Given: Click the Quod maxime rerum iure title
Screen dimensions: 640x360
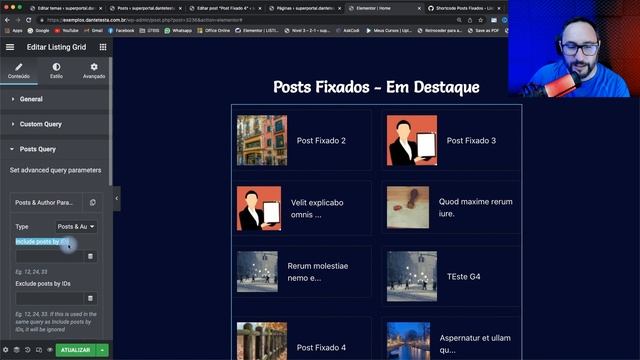Looking at the screenshot, I should [x=476, y=208].
